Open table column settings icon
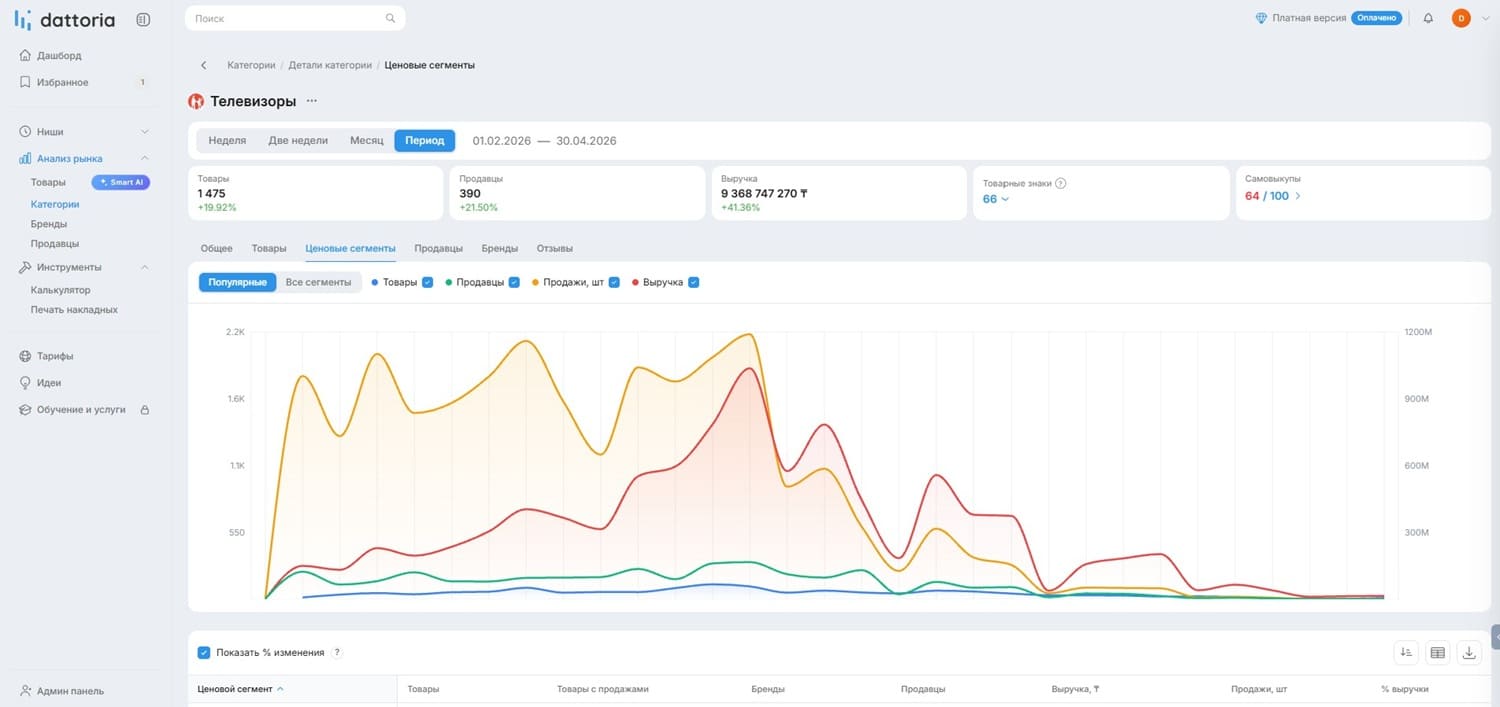Viewport: 1500px width, 707px height. click(1437, 653)
